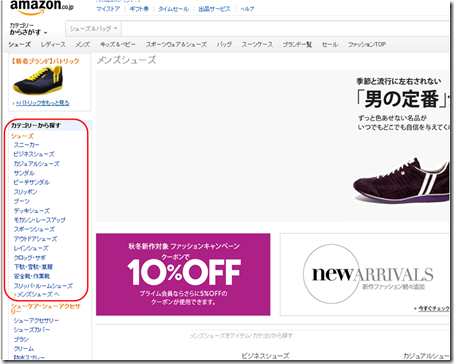Open the クロッグ・サボ category
Screen dimensions: 454x364
click(x=30, y=258)
